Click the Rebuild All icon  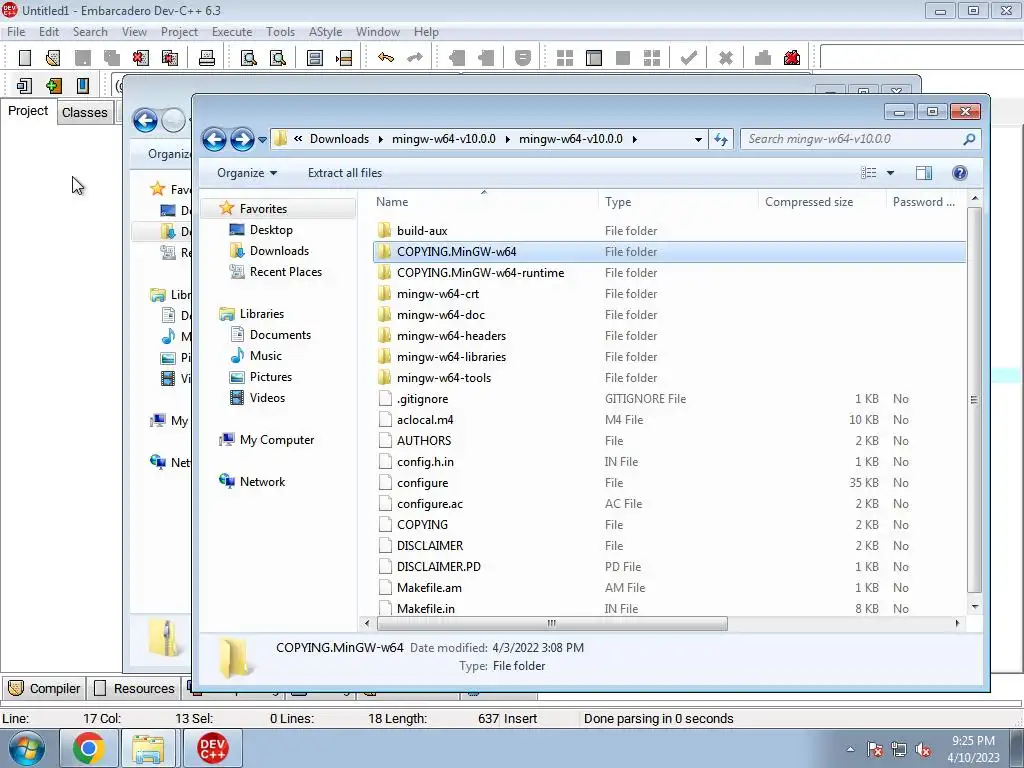coord(652,58)
